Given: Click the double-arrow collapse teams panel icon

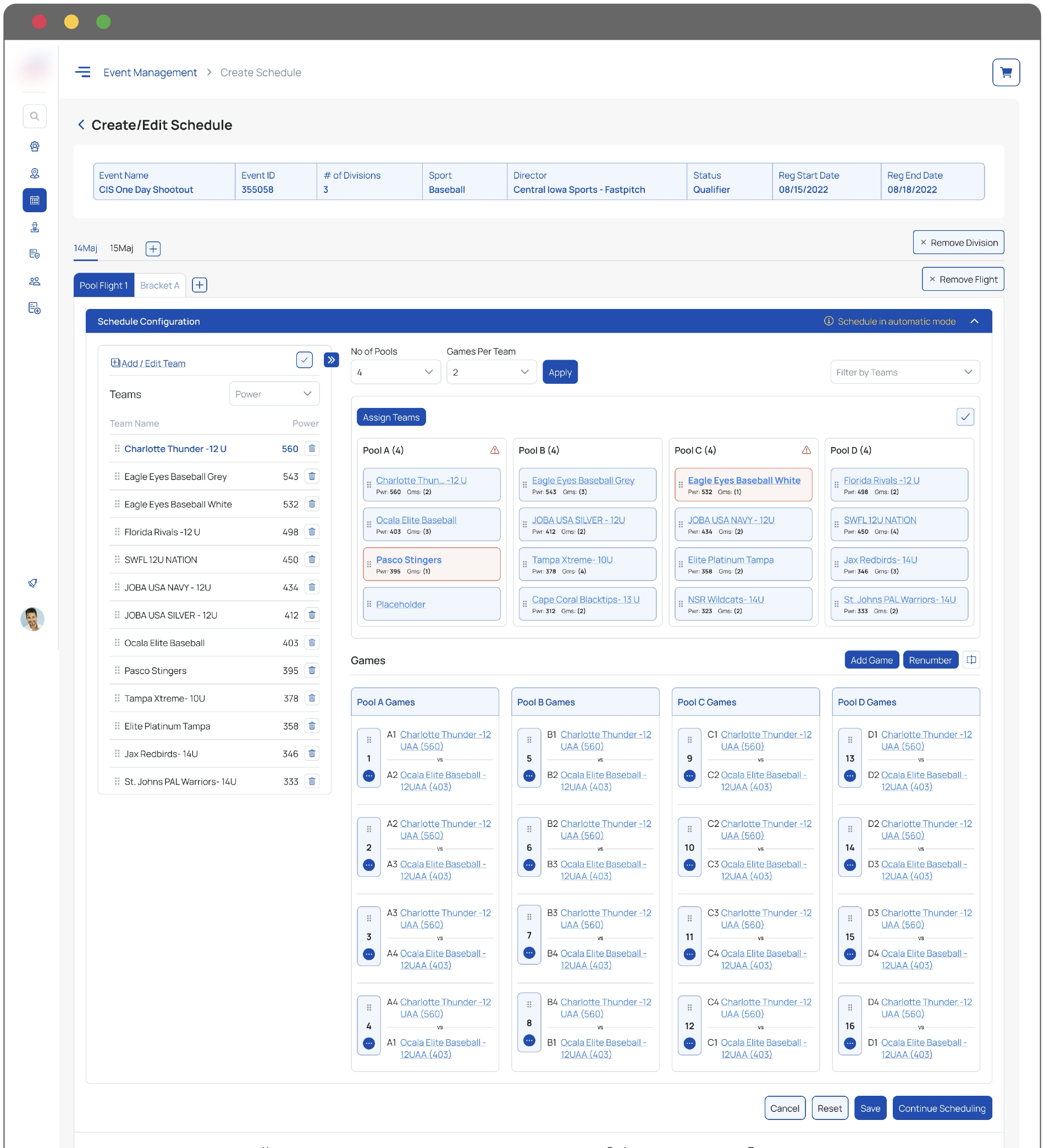Looking at the screenshot, I should coord(332,360).
